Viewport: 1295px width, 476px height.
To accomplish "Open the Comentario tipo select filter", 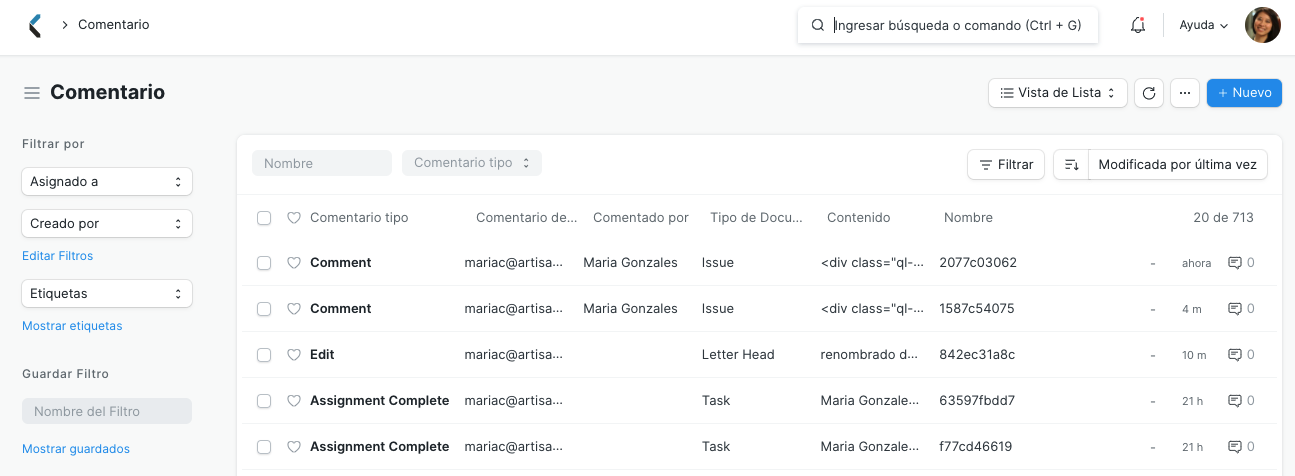I will click(x=472, y=163).
